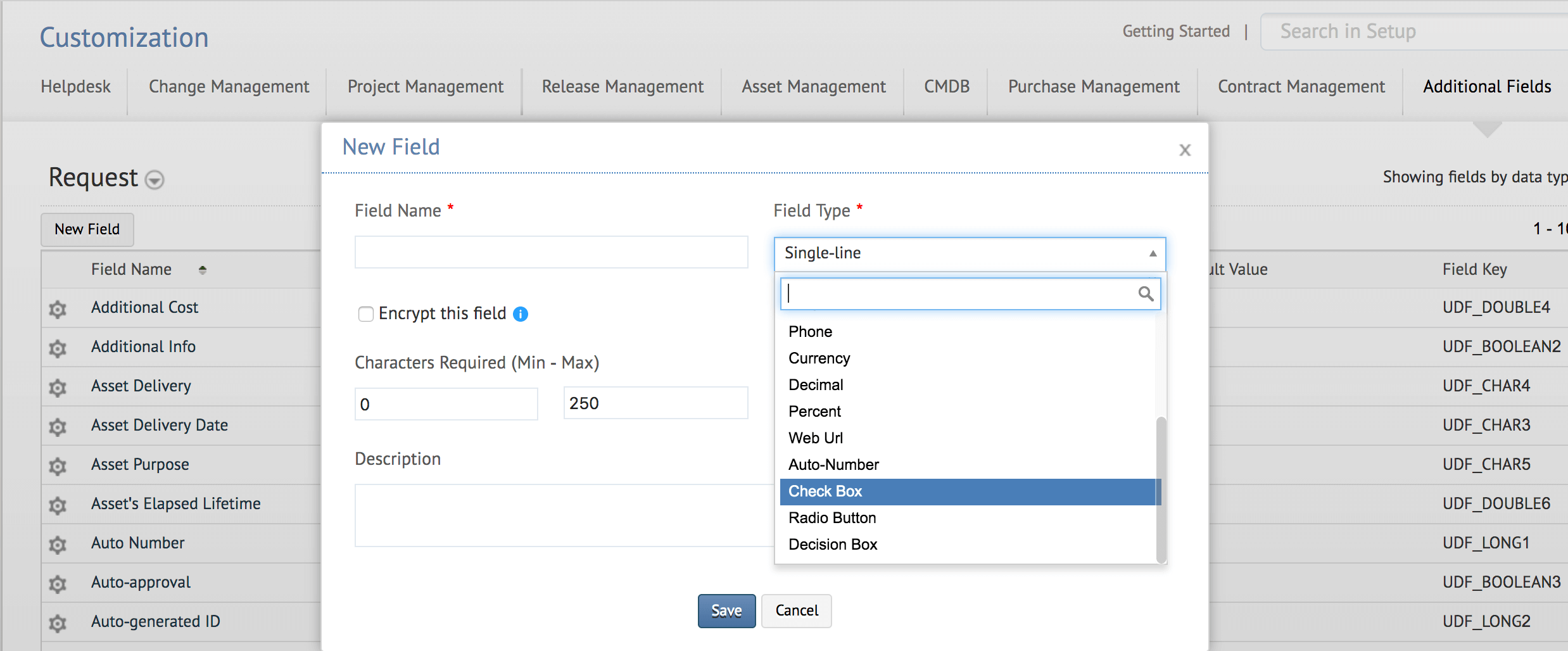
Task: Click gear icon beside Asset Delivery row
Action: tap(58, 388)
